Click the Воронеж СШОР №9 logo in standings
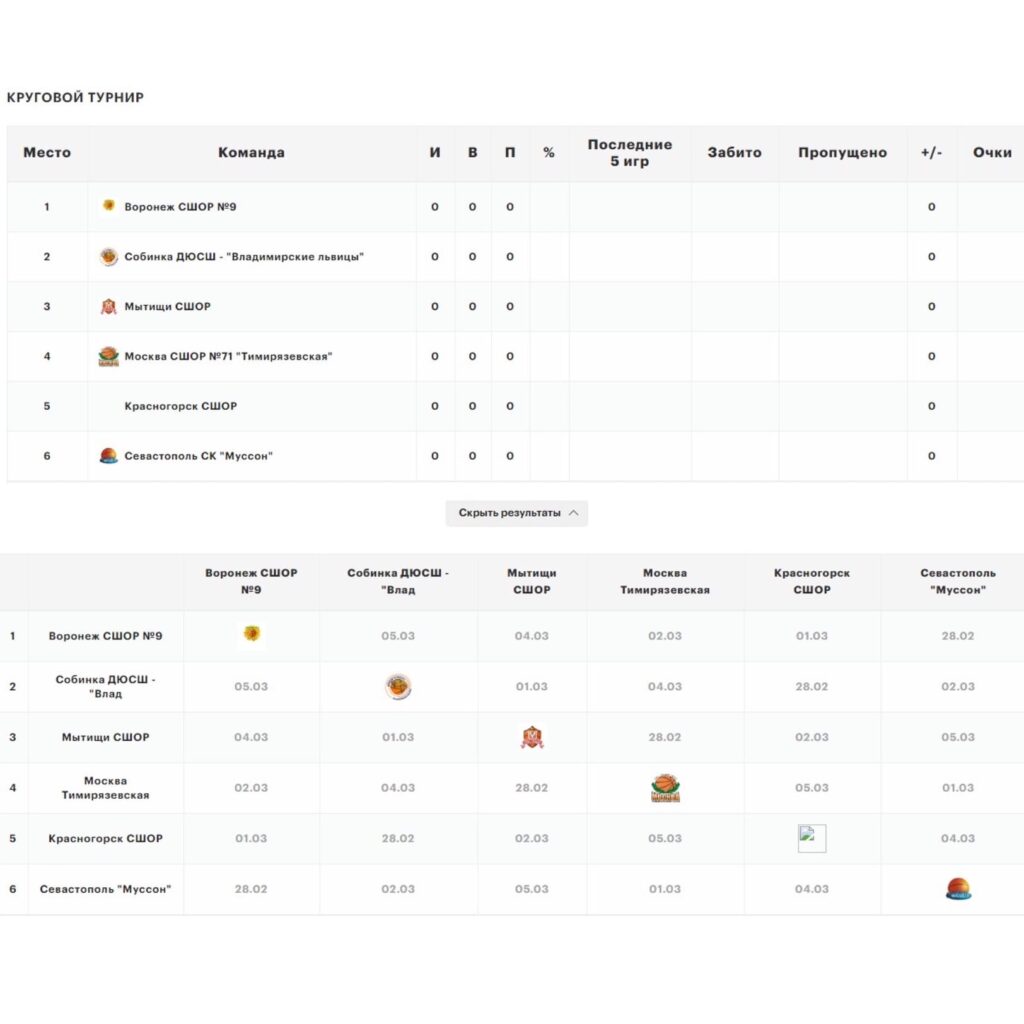 point(109,206)
